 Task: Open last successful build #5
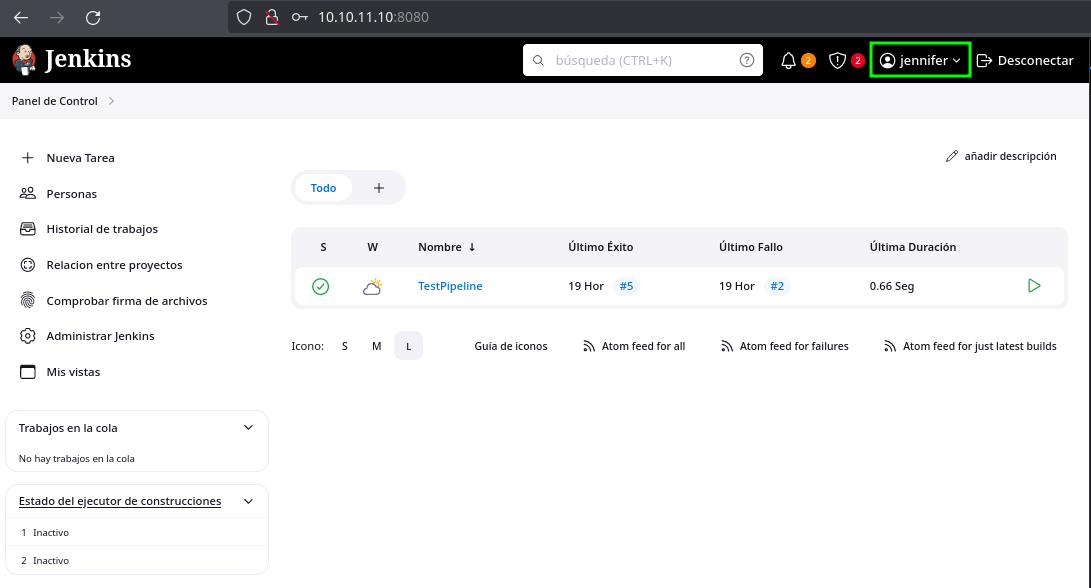pyautogui.click(x=626, y=286)
